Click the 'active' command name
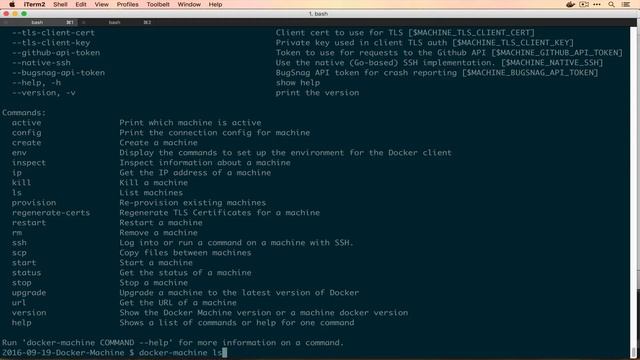The width and height of the screenshot is (640, 360). pyautogui.click(x=26, y=122)
